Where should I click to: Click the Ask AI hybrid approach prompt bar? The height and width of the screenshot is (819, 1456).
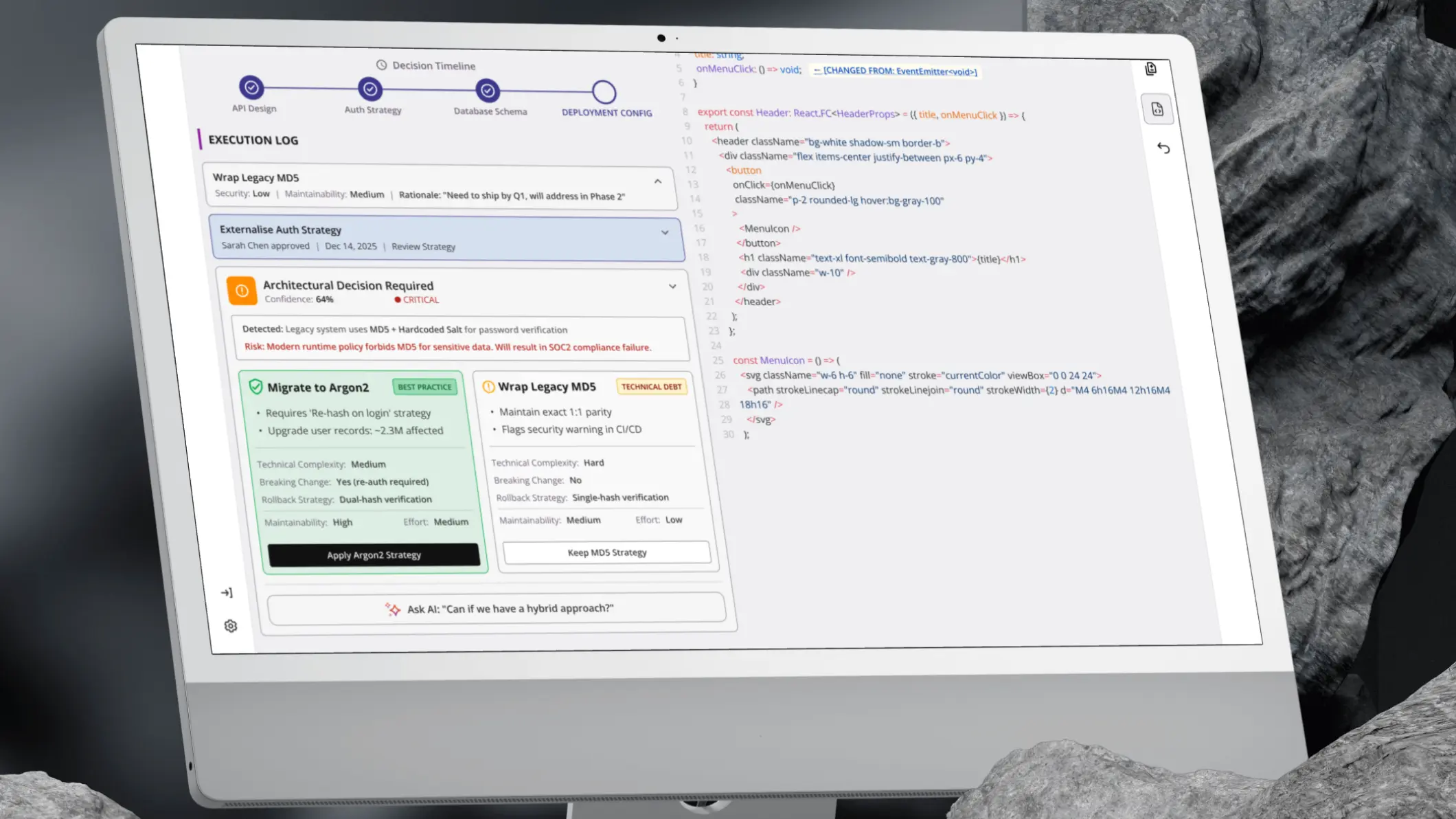click(497, 608)
